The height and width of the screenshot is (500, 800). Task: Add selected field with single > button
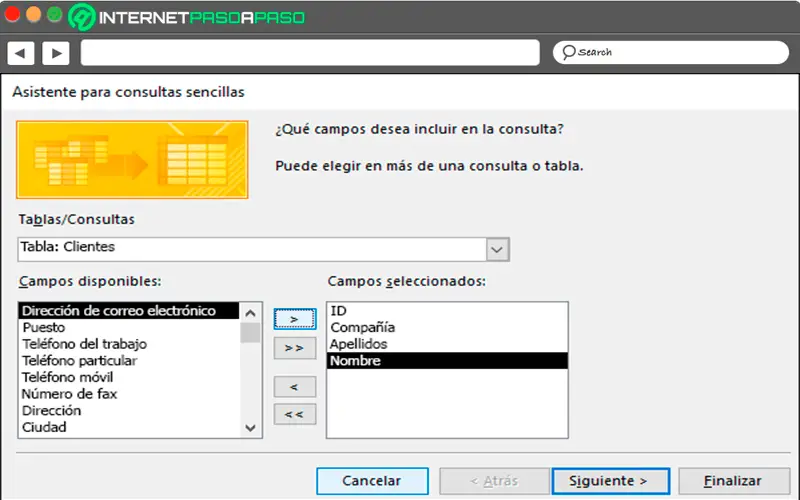[294, 319]
